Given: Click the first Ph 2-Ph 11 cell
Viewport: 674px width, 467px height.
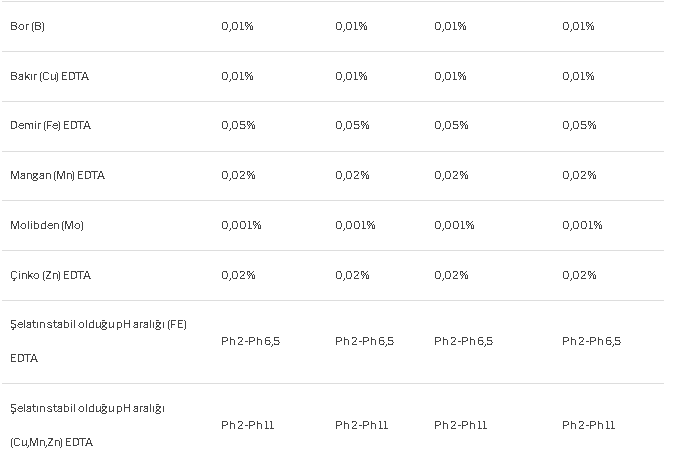Looking at the screenshot, I should pos(248,425).
